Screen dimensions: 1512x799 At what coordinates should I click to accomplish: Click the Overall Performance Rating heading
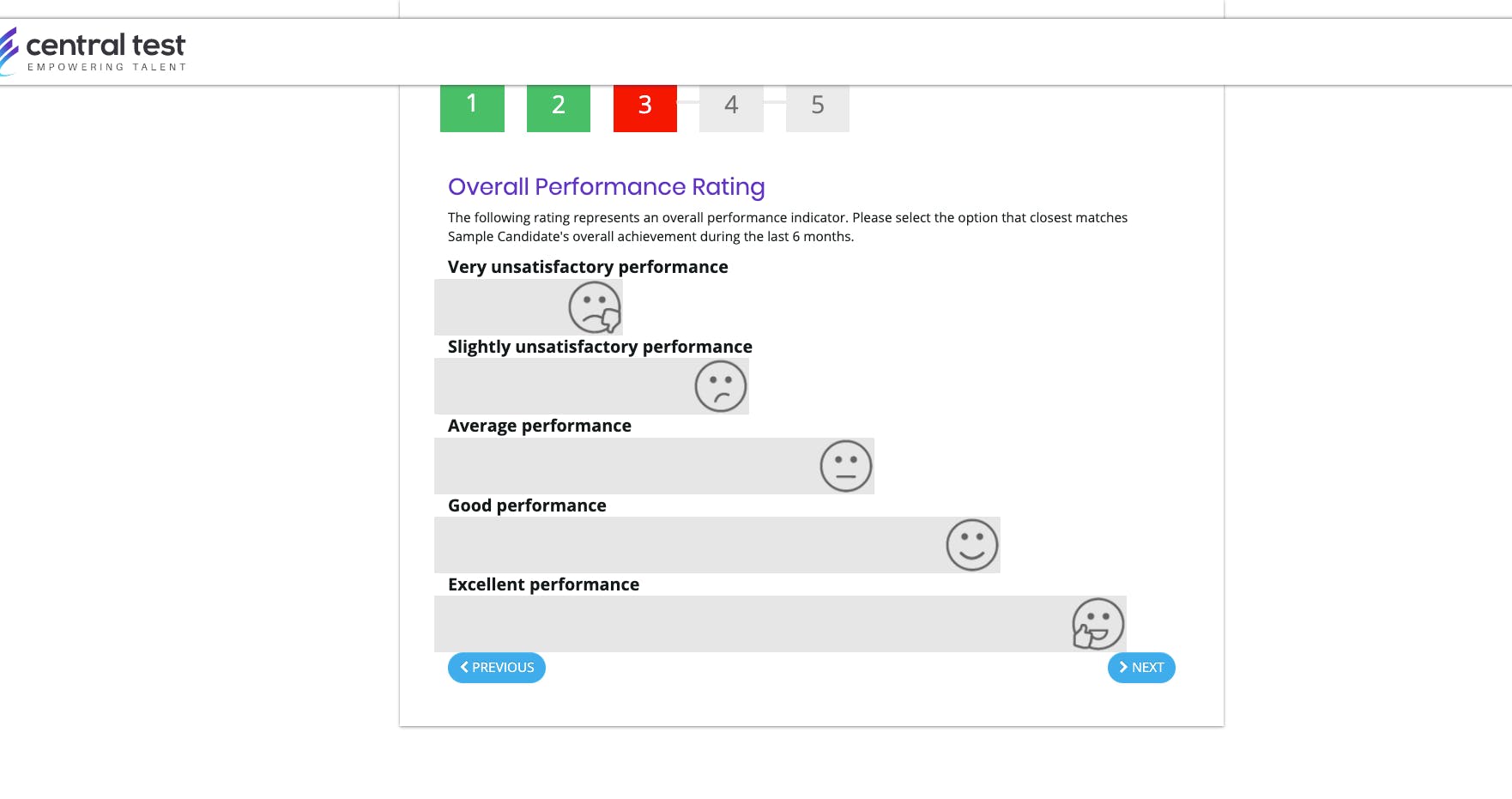point(607,187)
